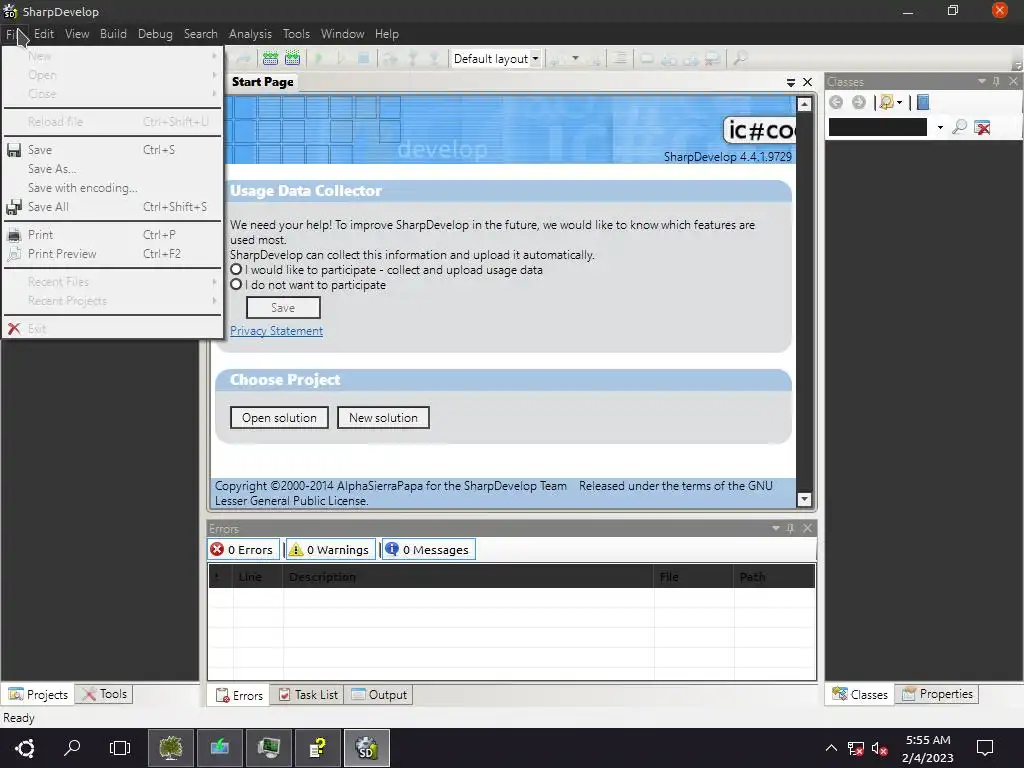
Task: Choose Save with encoding... menu entry
Action: click(112, 188)
